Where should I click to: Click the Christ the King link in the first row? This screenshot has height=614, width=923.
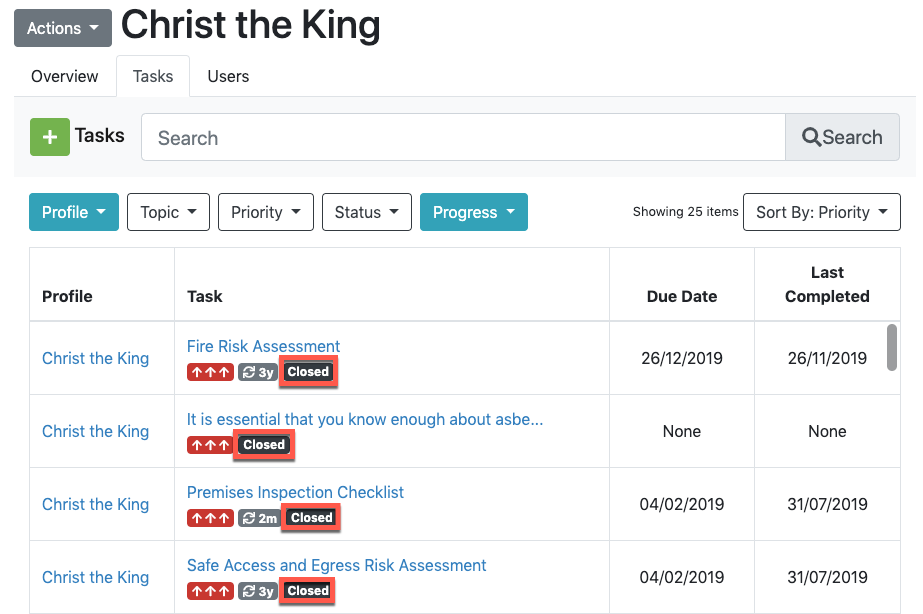pyautogui.click(x=95, y=358)
